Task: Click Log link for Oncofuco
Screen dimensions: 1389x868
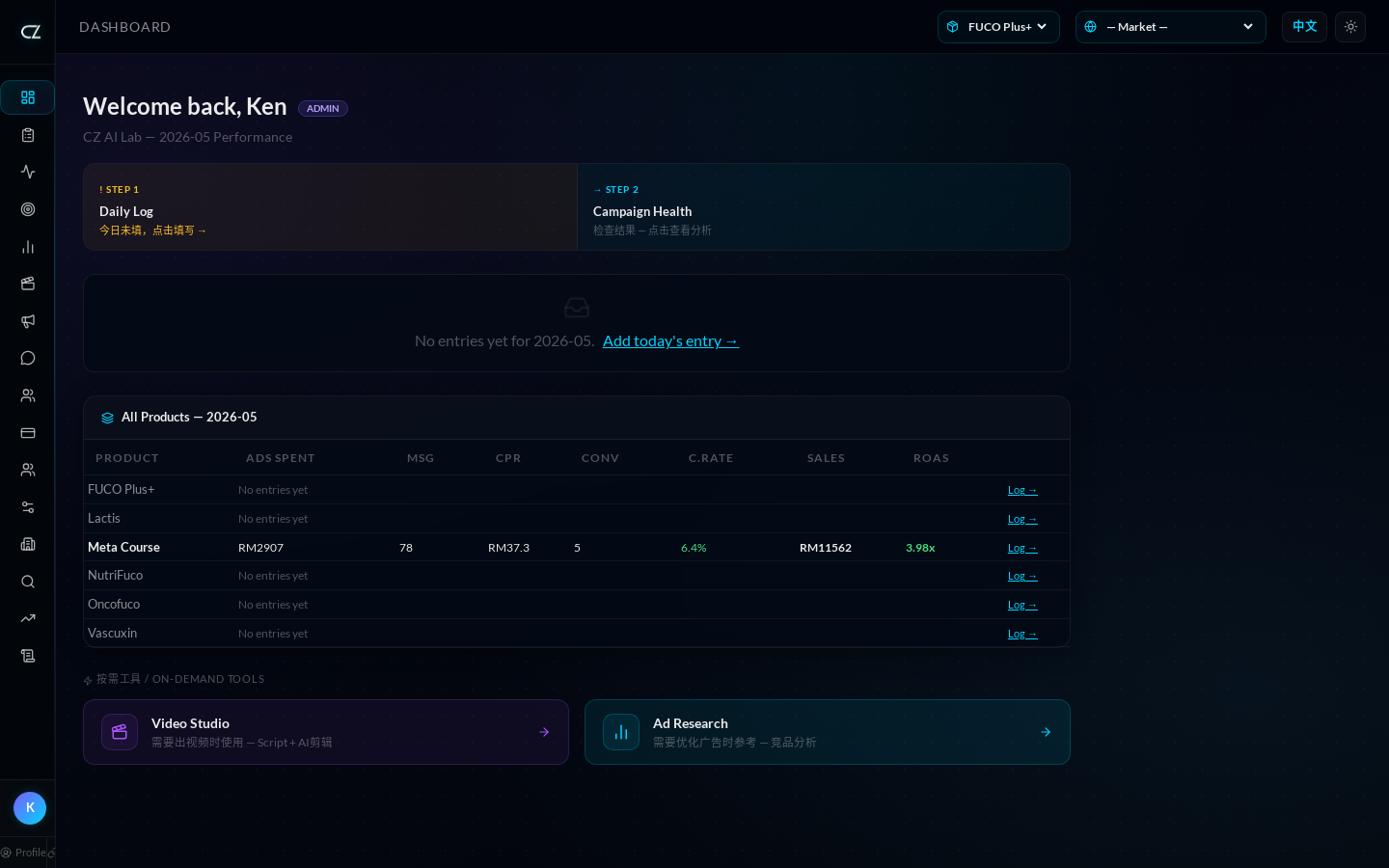Action: click(x=1022, y=605)
